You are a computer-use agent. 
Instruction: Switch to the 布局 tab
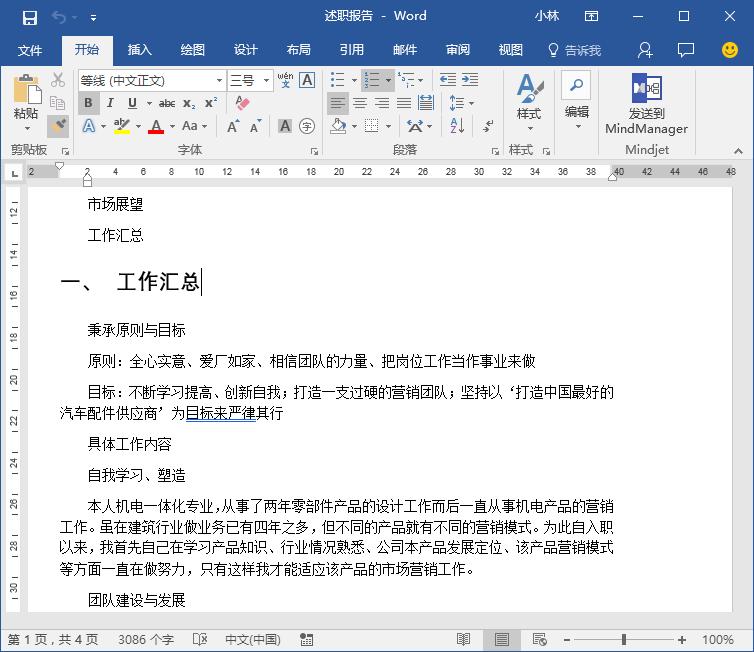point(298,50)
